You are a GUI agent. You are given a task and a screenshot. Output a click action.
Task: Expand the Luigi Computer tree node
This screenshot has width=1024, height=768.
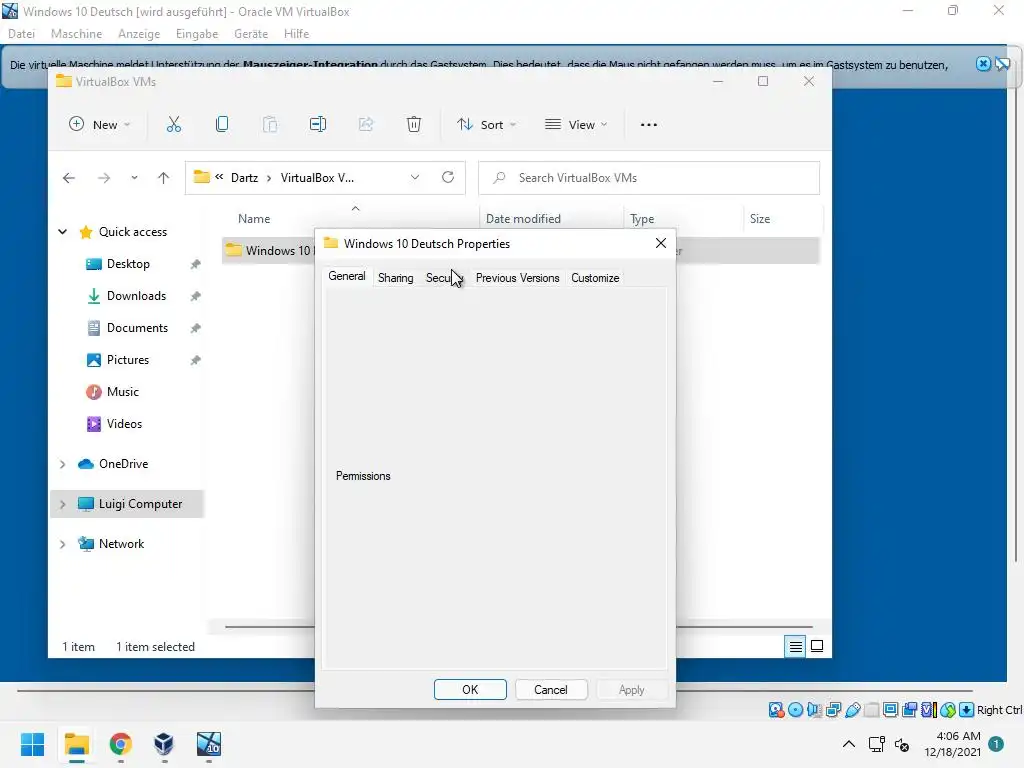tap(63, 504)
